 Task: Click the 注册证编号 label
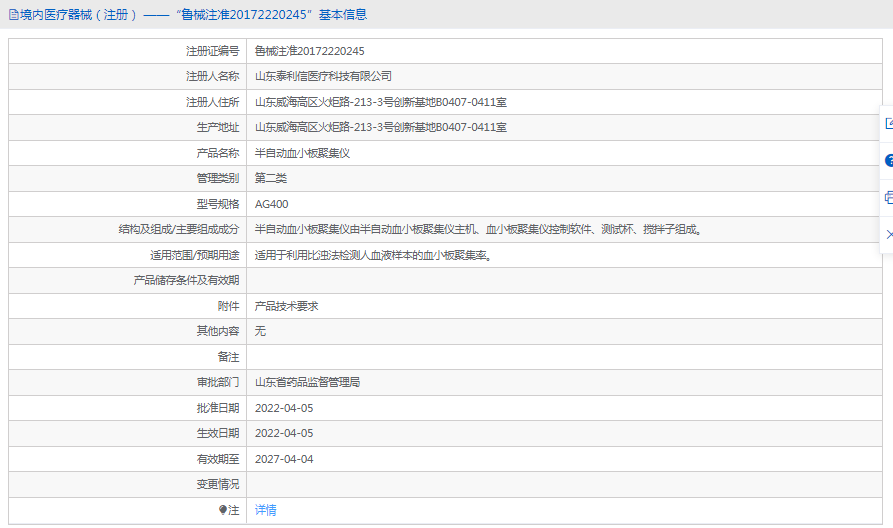(212, 51)
